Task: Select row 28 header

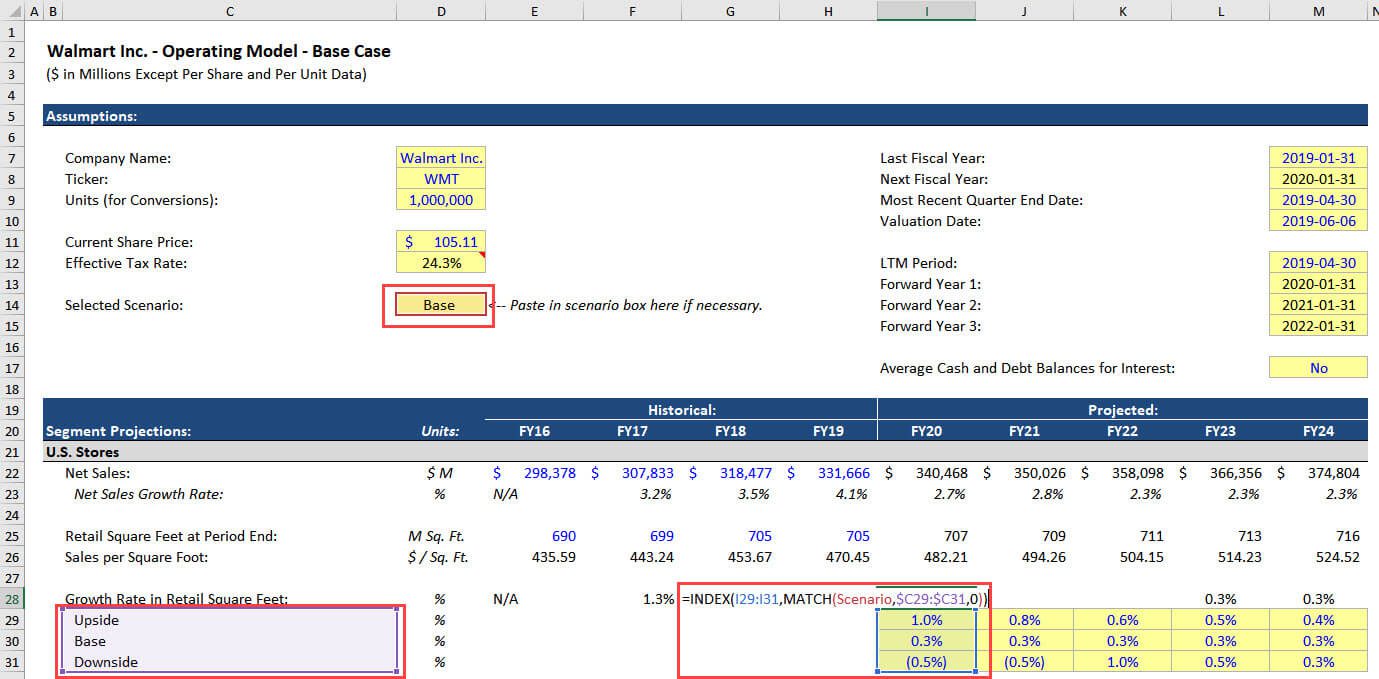Action: tap(11, 599)
